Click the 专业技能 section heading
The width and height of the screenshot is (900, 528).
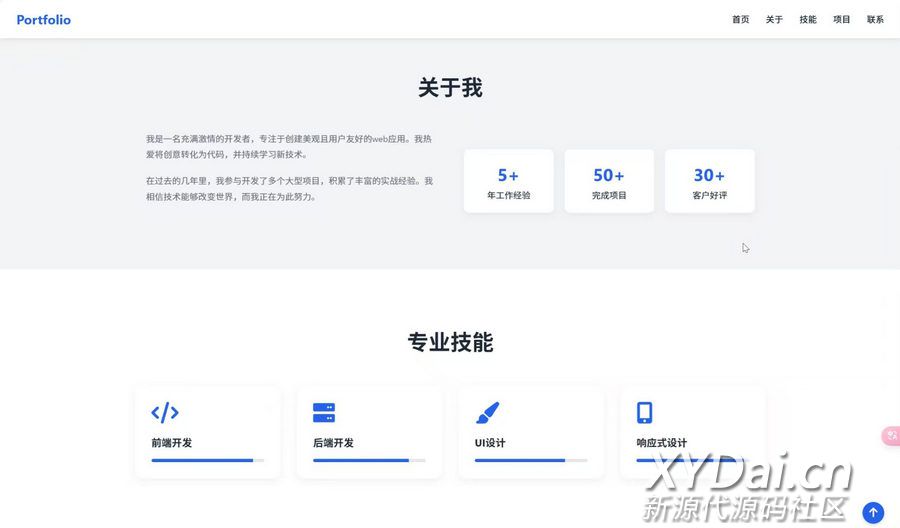pyautogui.click(x=450, y=342)
